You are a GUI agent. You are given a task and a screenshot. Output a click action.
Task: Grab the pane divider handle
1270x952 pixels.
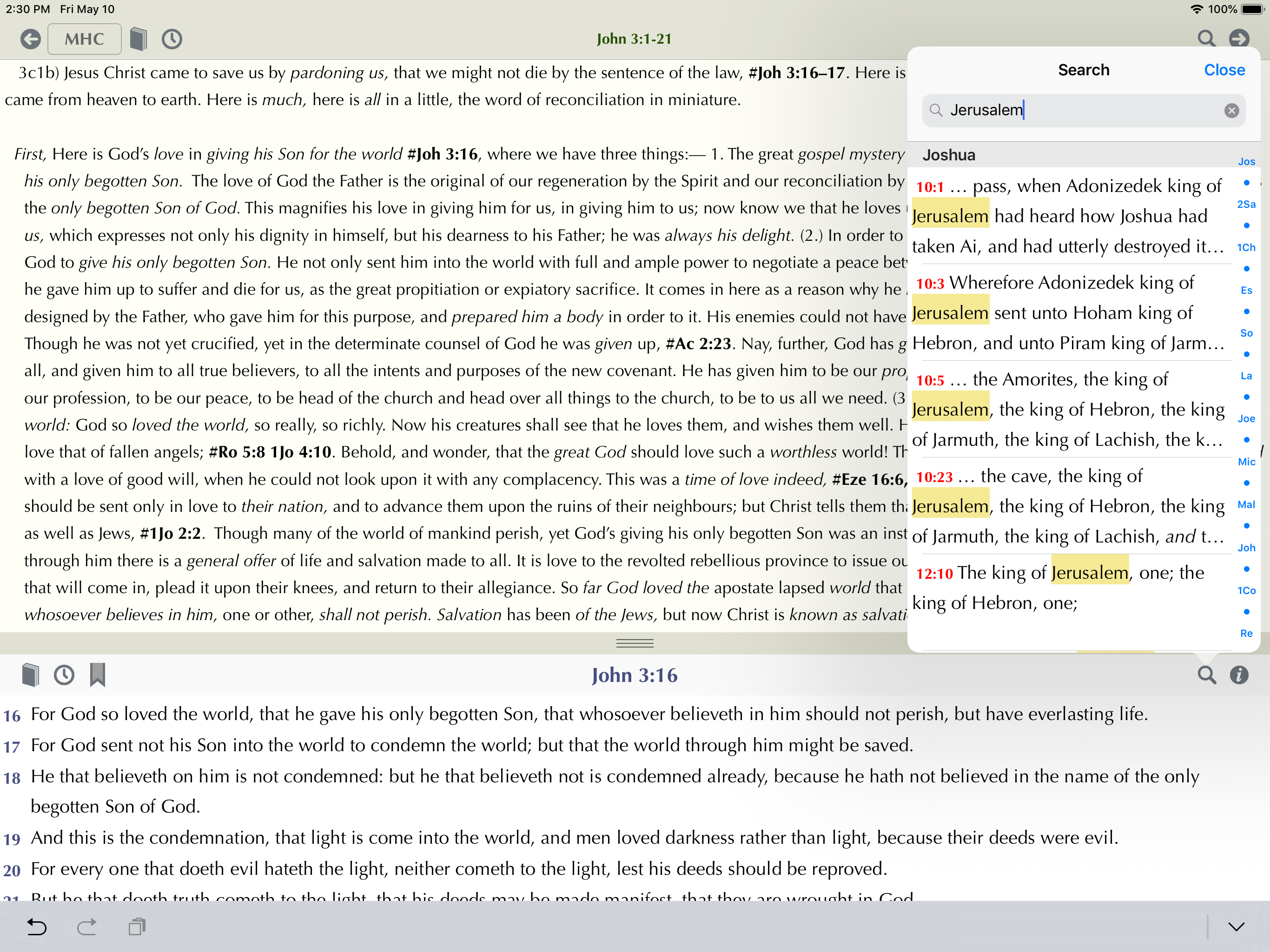[x=635, y=643]
